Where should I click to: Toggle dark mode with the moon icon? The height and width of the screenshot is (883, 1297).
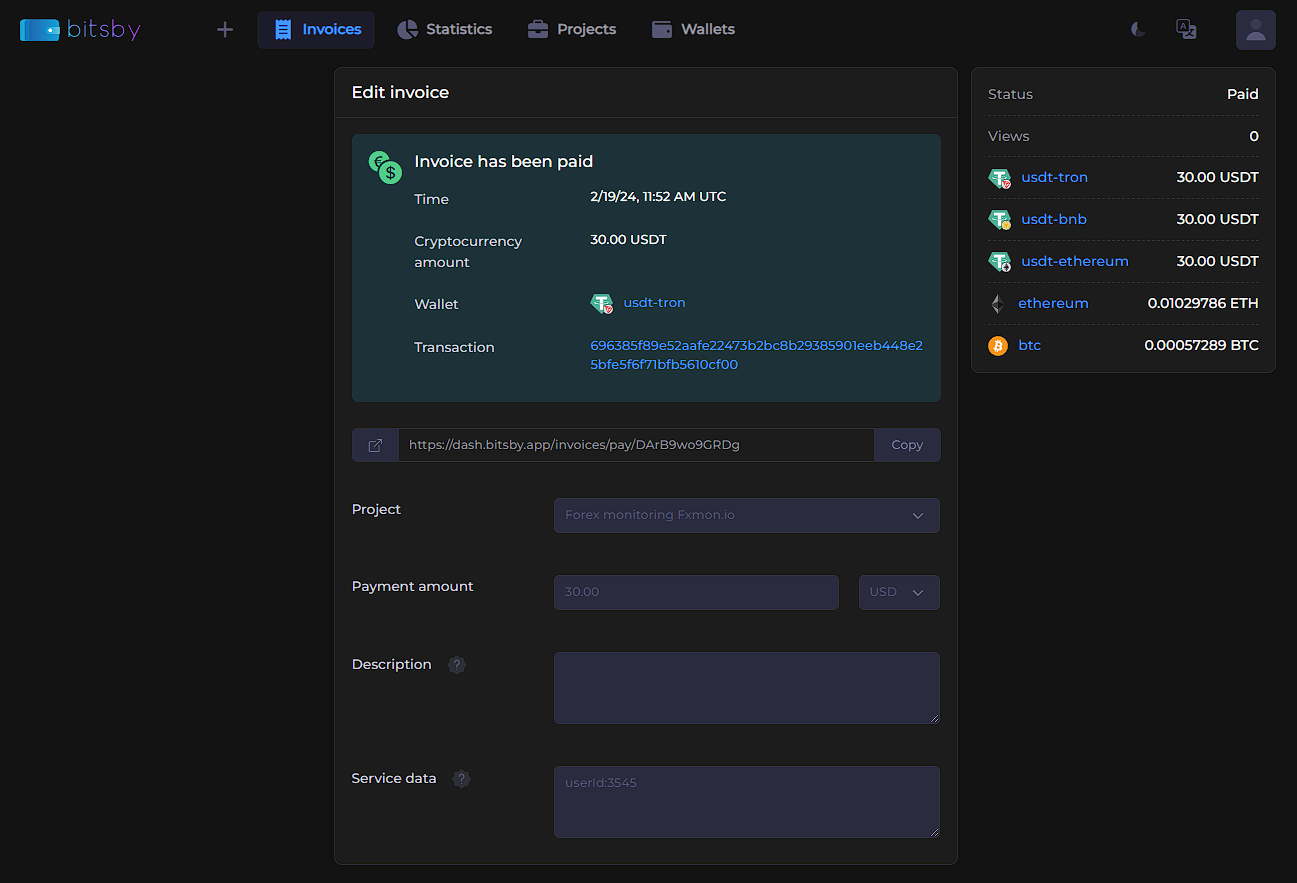tap(1138, 30)
